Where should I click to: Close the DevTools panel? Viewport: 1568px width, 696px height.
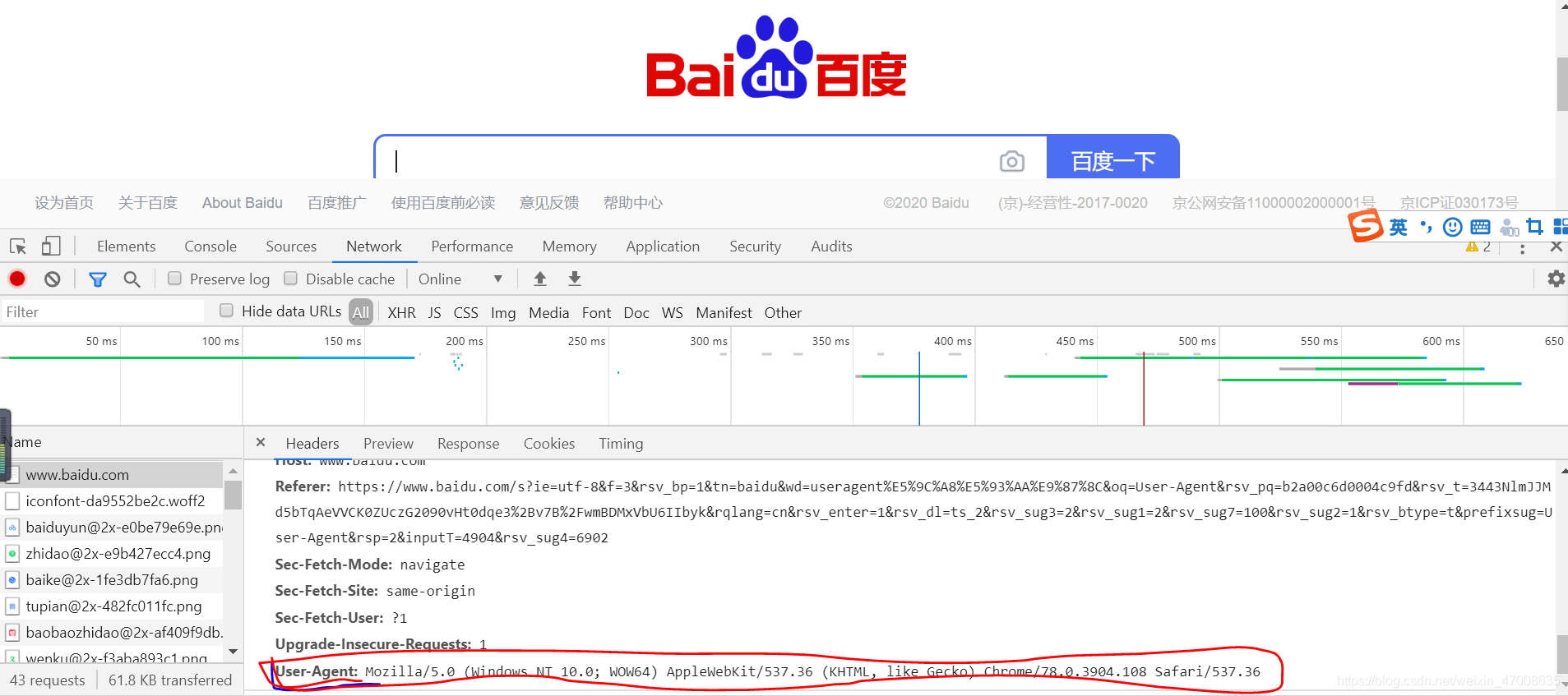pyautogui.click(x=1556, y=247)
